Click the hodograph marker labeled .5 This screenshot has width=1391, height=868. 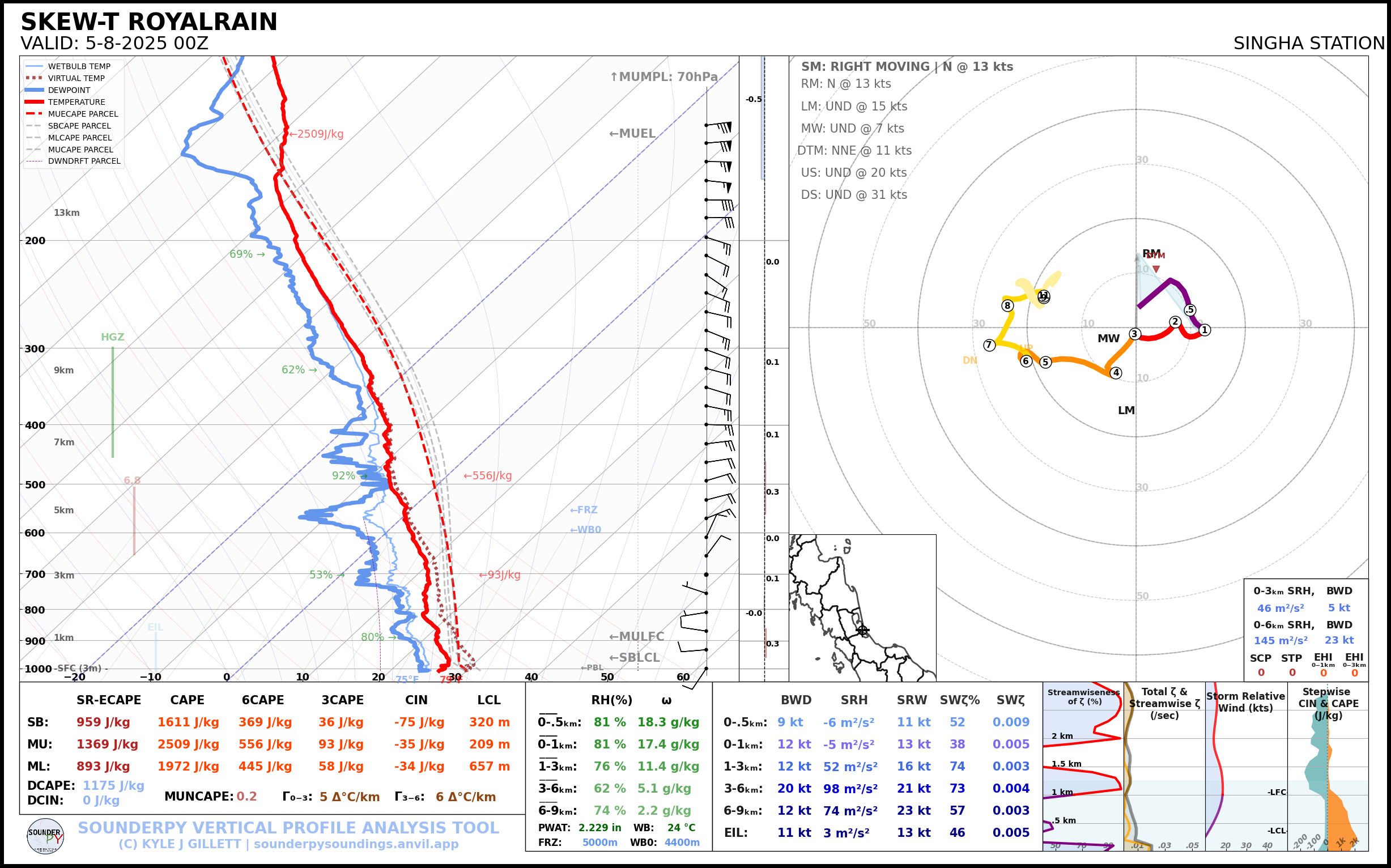click(1189, 309)
